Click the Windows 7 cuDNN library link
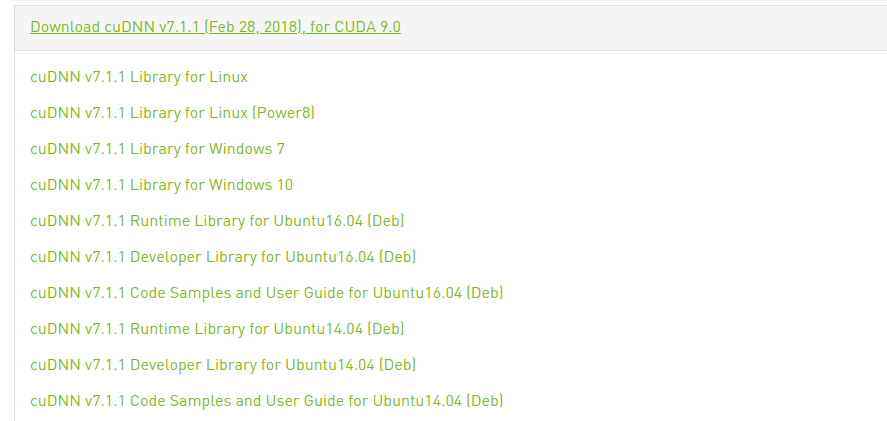 click(x=157, y=149)
